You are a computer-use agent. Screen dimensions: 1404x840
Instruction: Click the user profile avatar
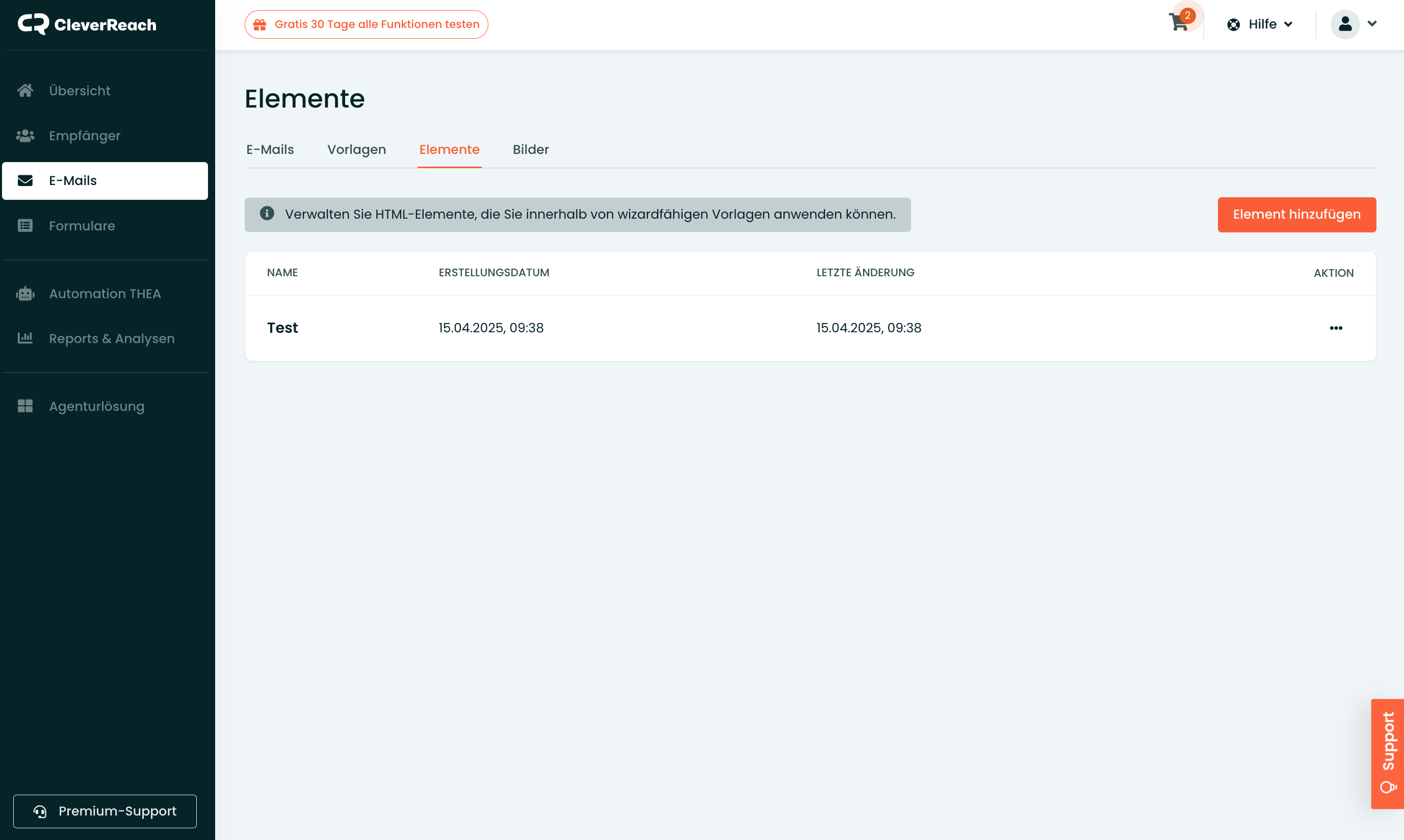[x=1344, y=24]
